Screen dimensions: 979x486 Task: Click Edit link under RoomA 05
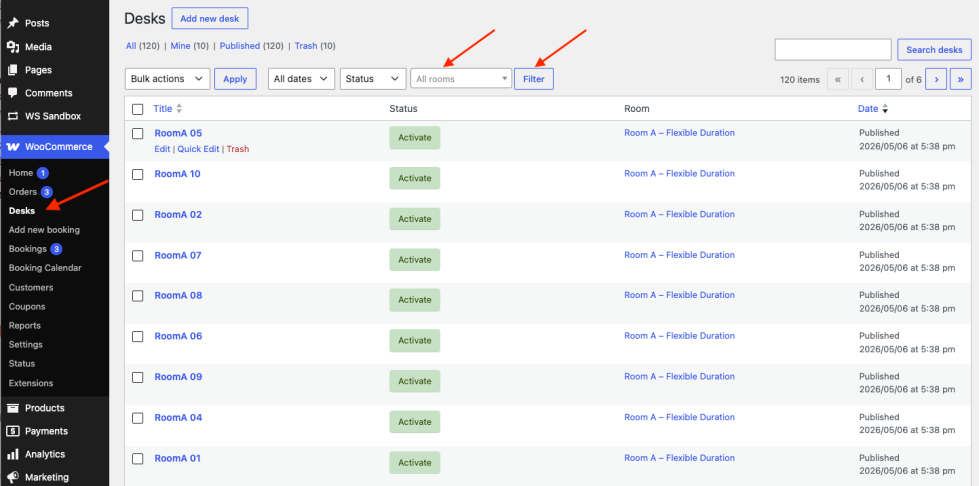[x=162, y=149]
